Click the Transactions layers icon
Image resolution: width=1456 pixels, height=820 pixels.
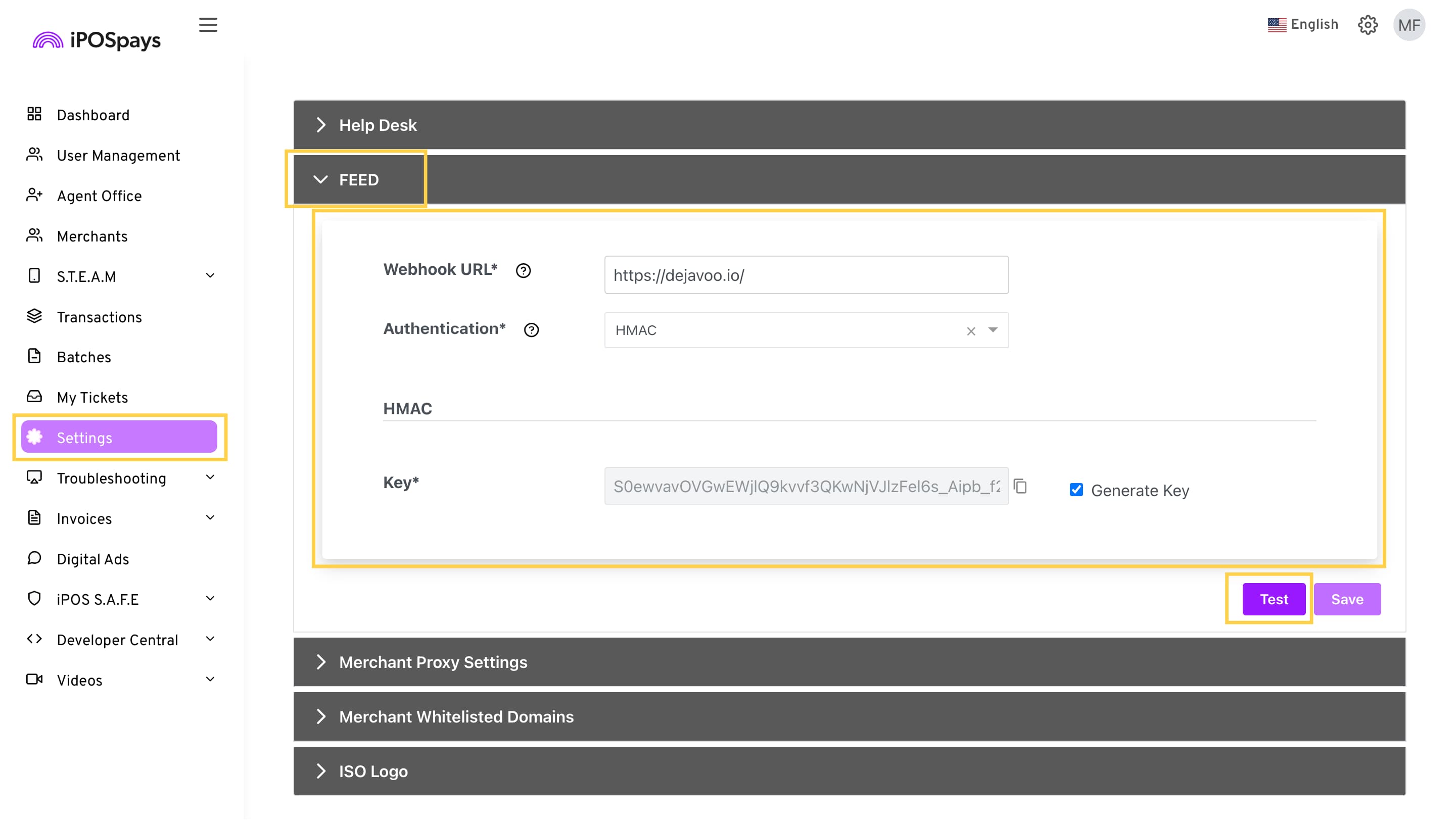(34, 316)
